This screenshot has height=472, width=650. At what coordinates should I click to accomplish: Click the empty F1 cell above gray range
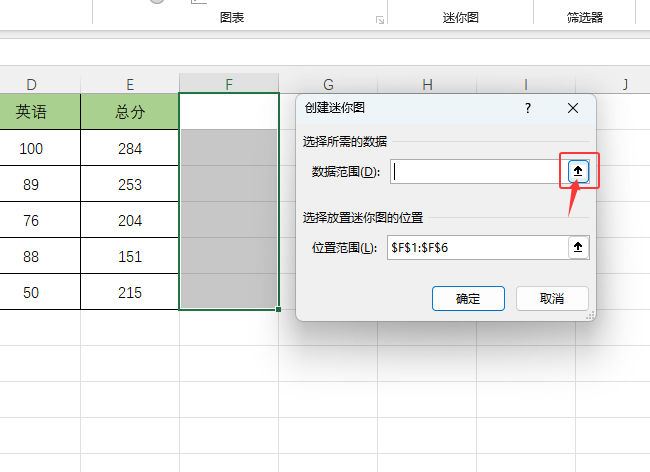click(x=229, y=111)
